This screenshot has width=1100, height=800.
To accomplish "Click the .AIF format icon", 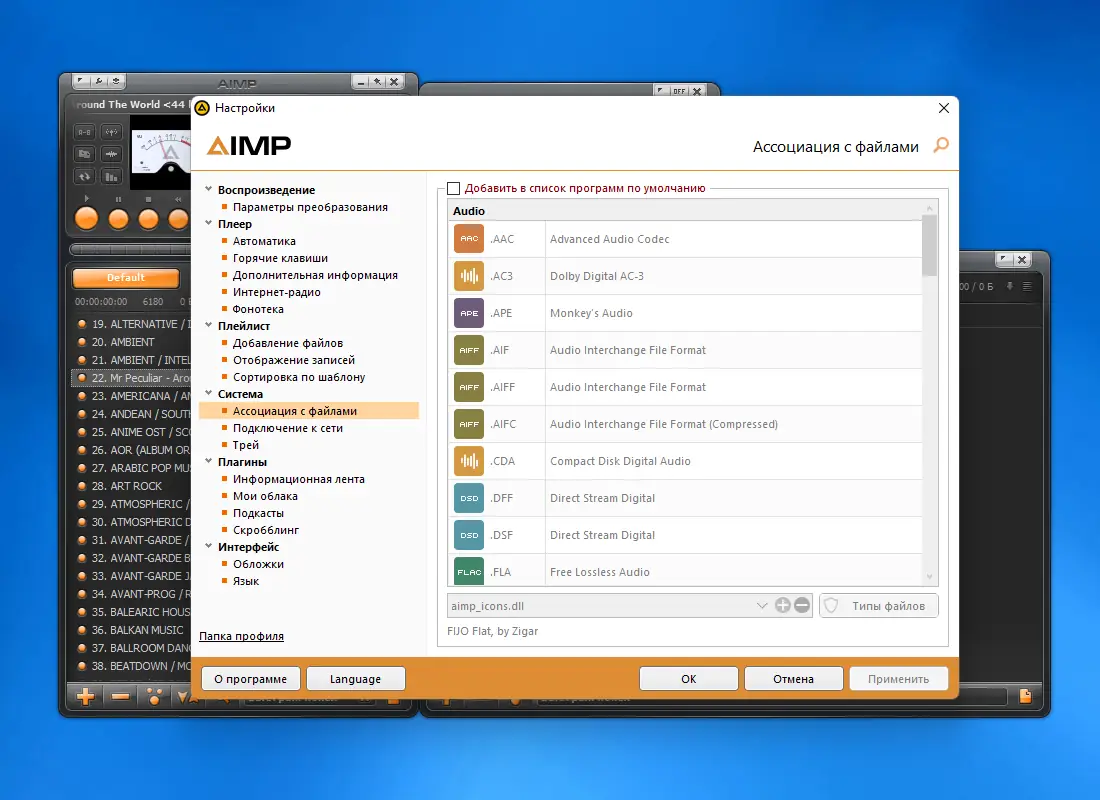I will coord(469,350).
